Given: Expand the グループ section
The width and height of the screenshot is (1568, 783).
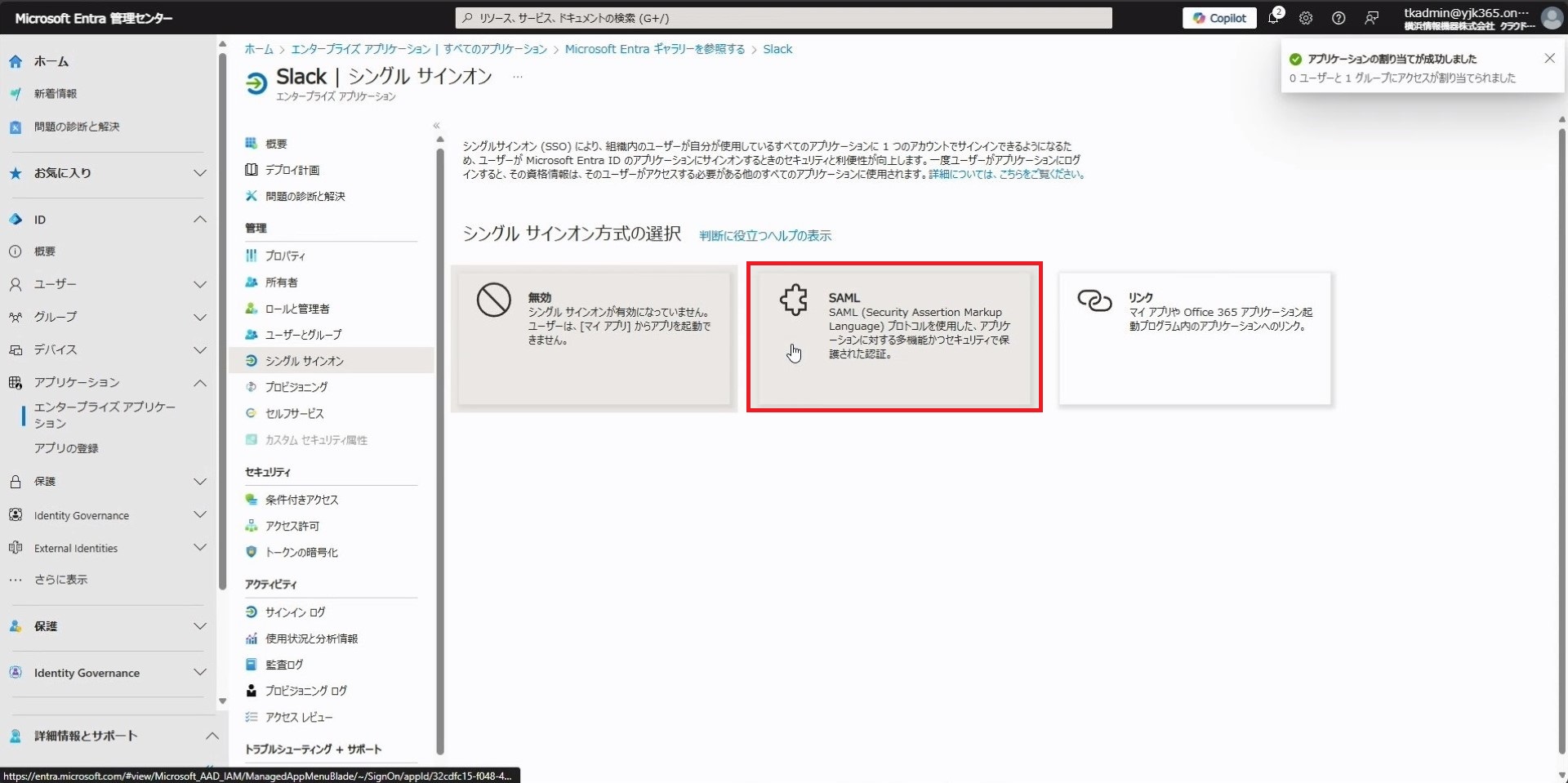Looking at the screenshot, I should pyautogui.click(x=199, y=317).
